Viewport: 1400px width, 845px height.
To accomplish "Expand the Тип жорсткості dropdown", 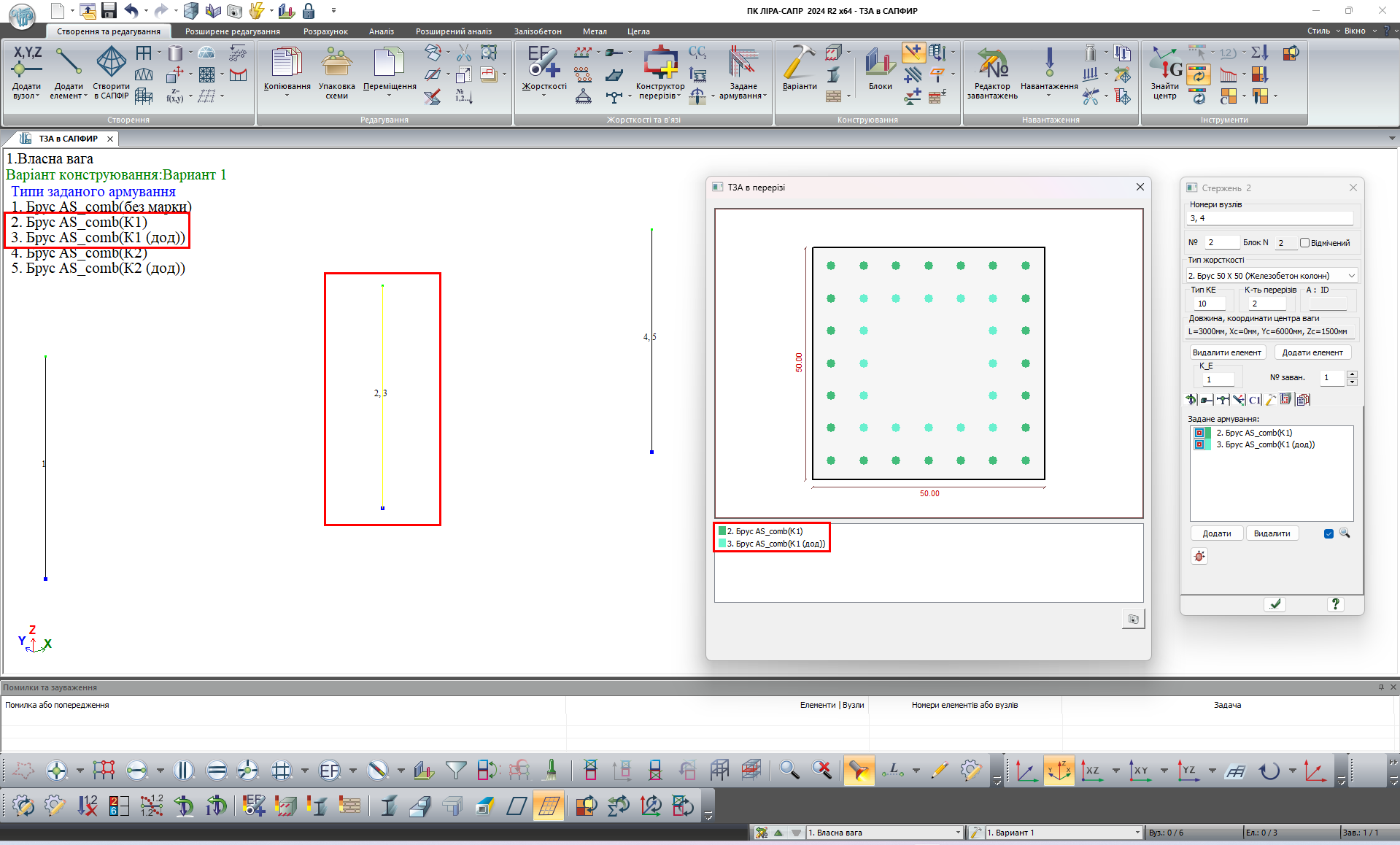I will pos(1351,276).
